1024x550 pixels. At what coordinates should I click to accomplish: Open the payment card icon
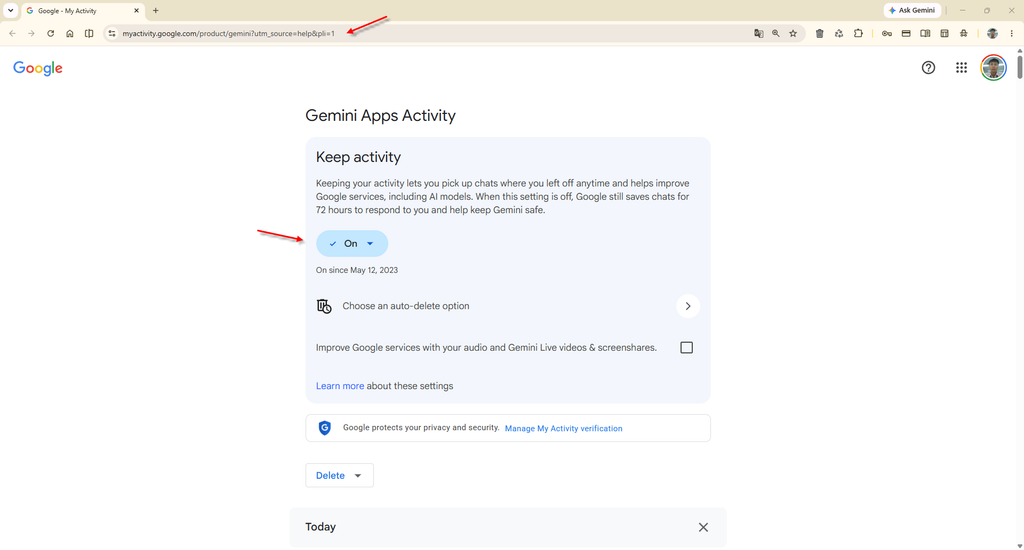point(906,33)
